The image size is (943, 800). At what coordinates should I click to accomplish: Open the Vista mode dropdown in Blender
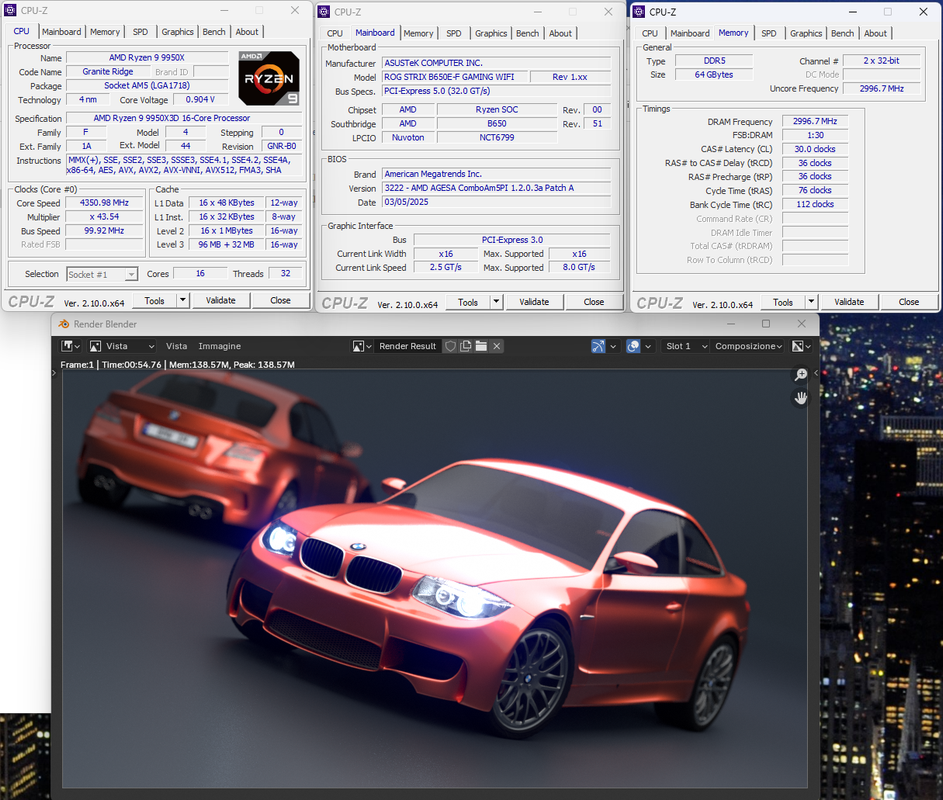[123, 346]
